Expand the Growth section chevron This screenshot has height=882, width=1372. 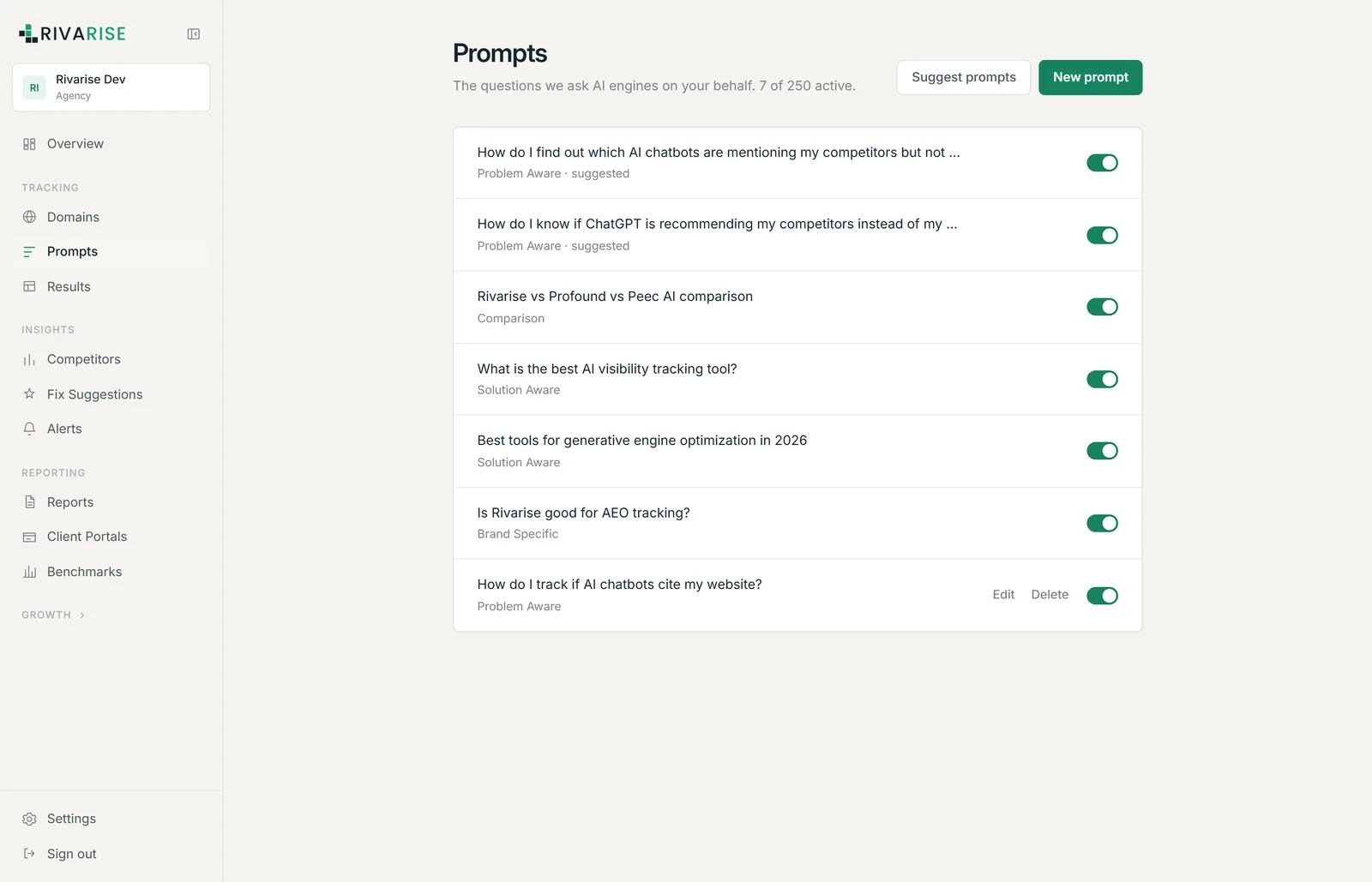click(x=82, y=615)
